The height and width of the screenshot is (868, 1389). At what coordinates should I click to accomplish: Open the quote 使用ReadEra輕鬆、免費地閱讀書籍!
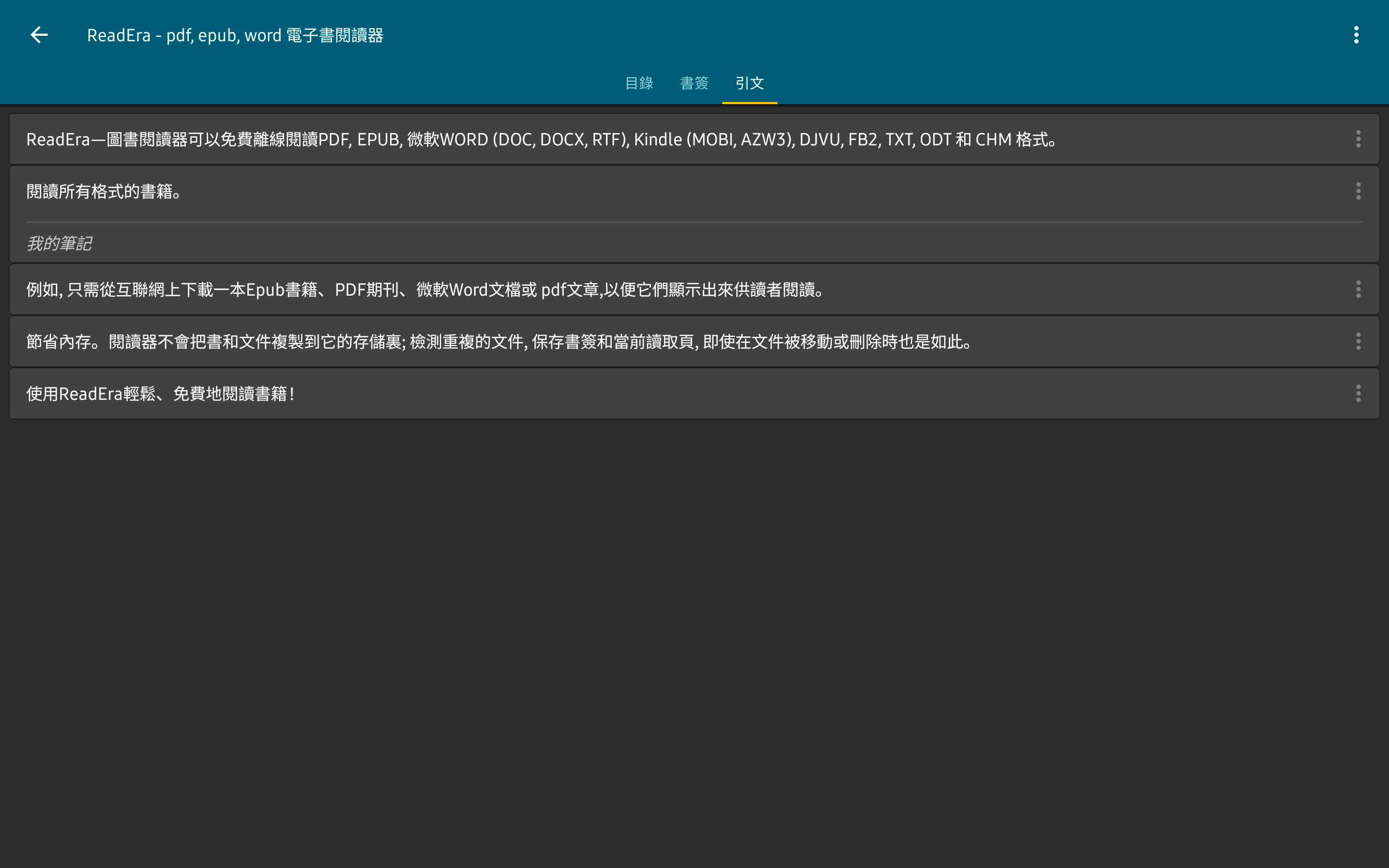694,393
